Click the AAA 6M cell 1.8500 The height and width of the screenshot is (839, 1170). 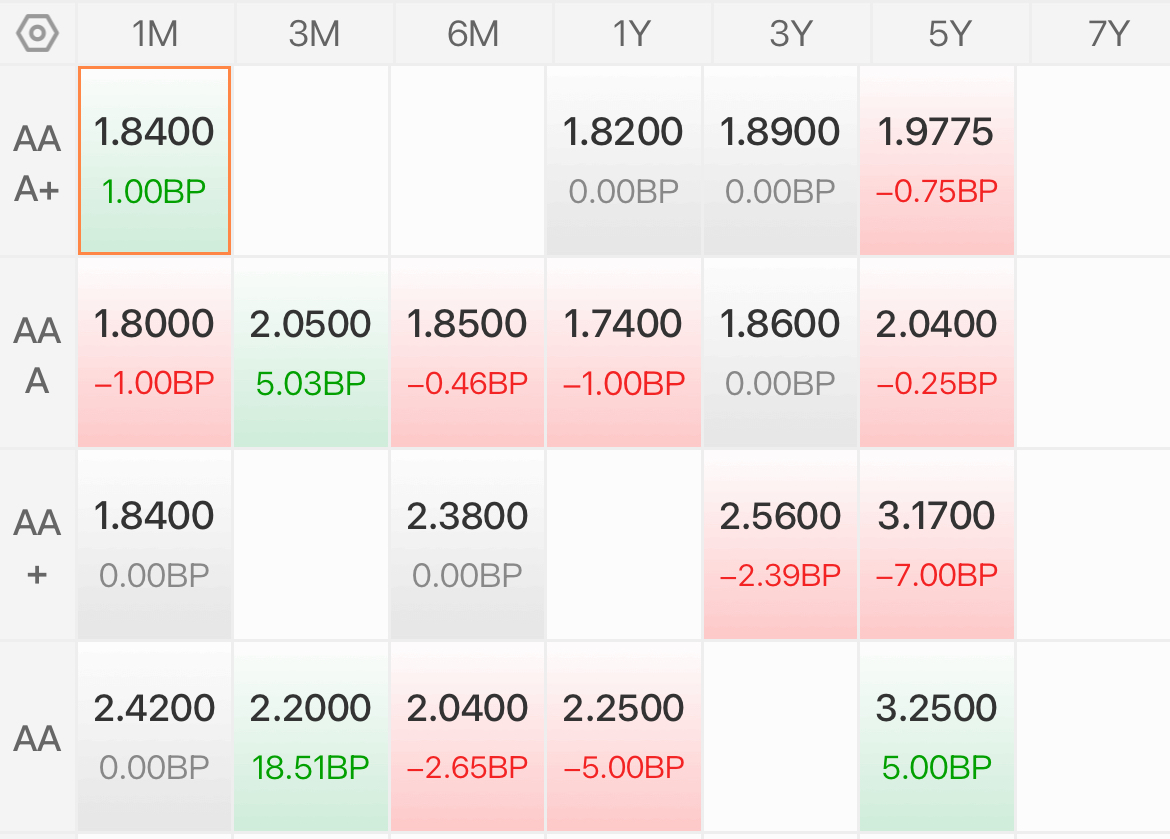click(x=467, y=352)
